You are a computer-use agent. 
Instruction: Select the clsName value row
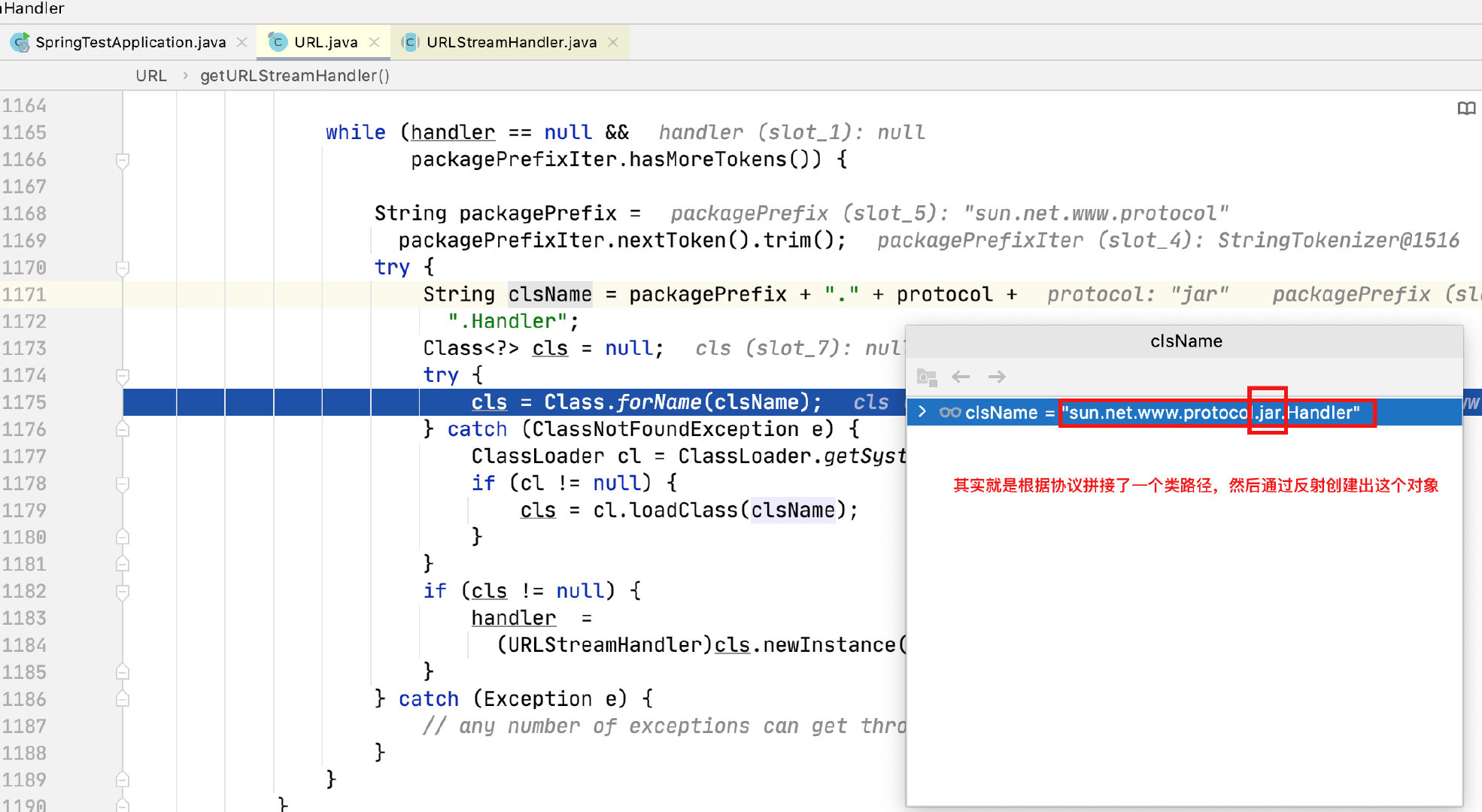point(1184,412)
